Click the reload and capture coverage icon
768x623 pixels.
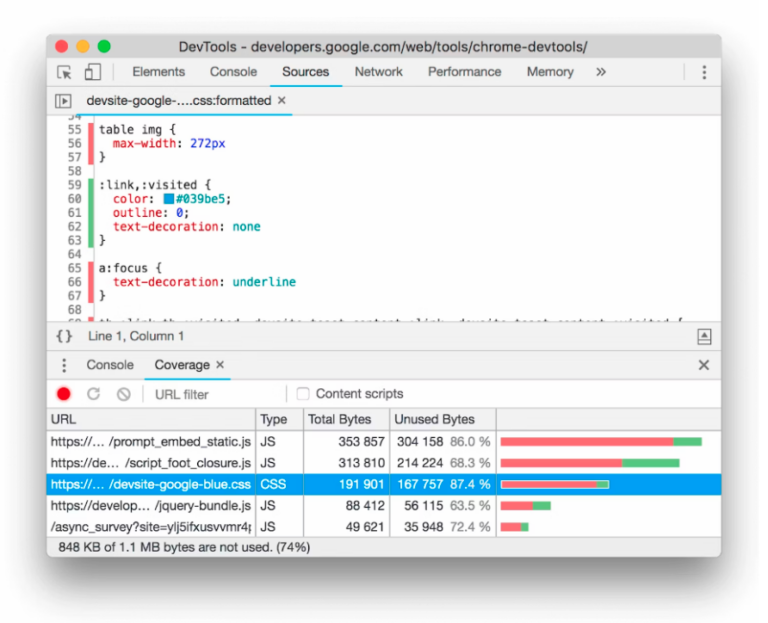(x=94, y=394)
